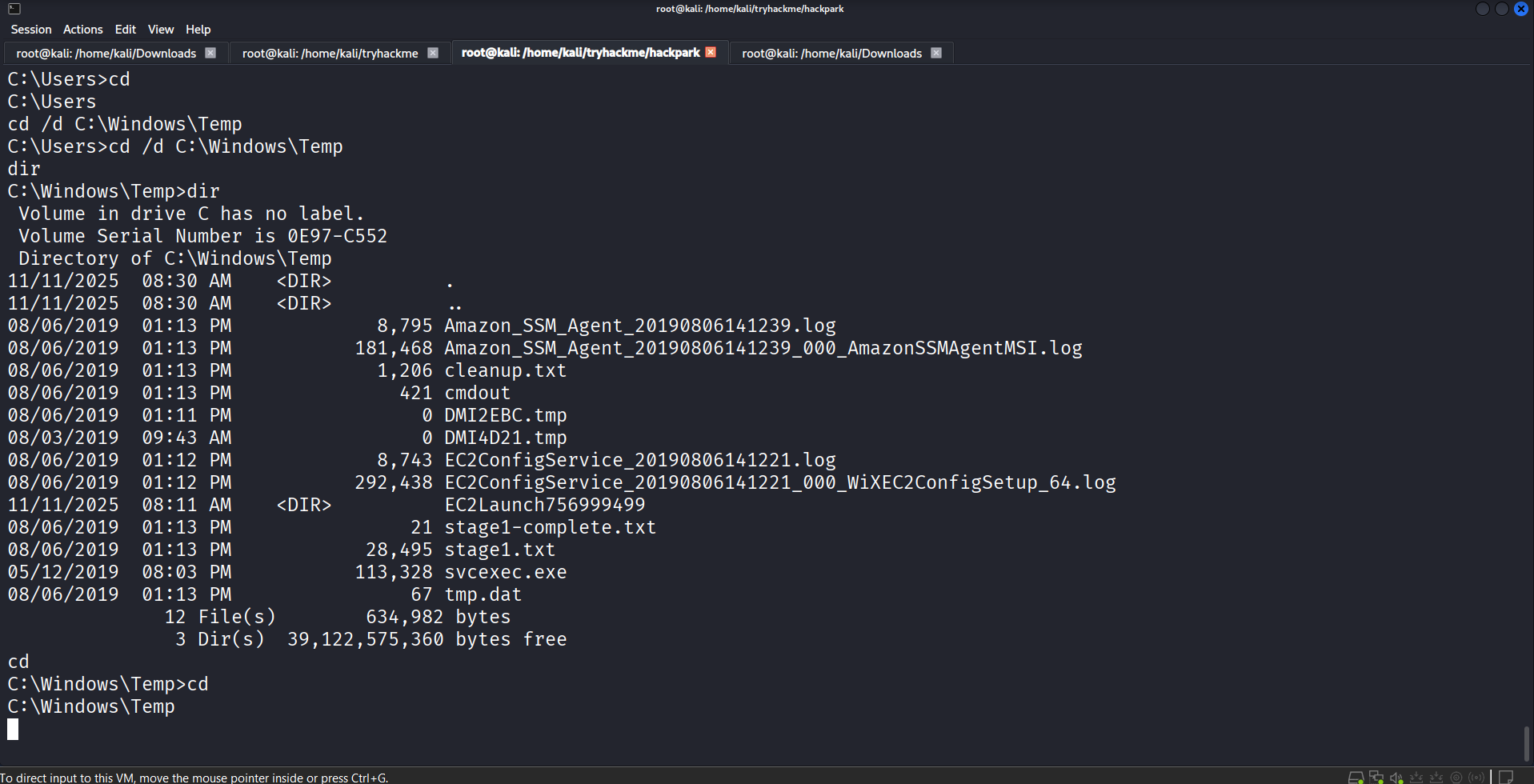Click the terminal vertical scrollbar handle
1534x784 pixels.
coord(1527,744)
